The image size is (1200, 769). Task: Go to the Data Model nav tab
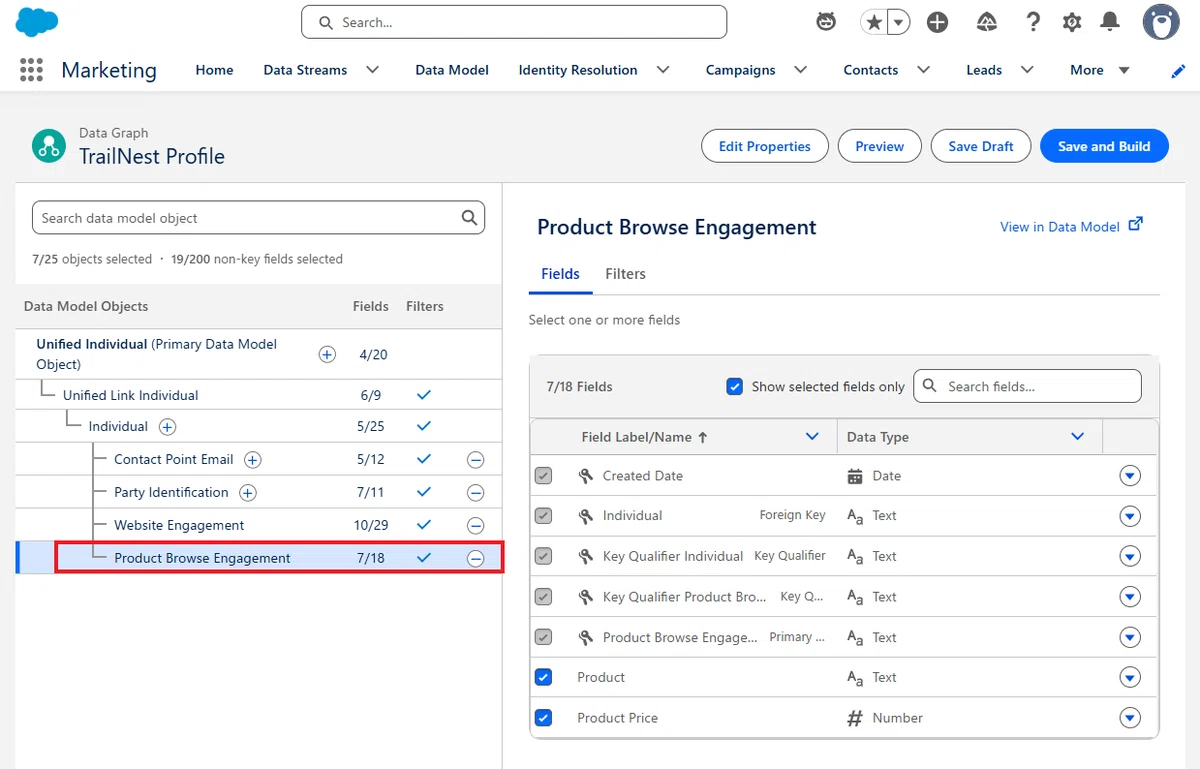click(x=452, y=70)
